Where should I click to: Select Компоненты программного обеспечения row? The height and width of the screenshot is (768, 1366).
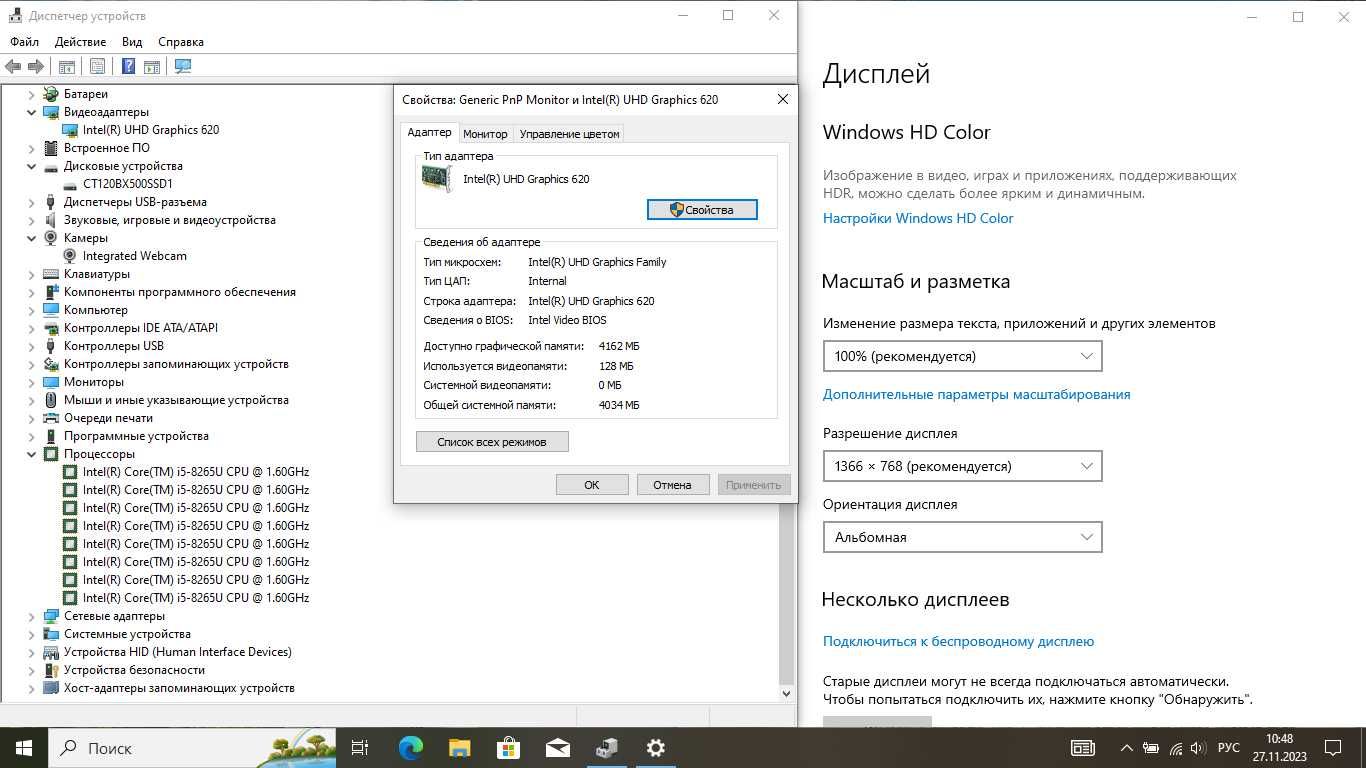pyautogui.click(x=180, y=292)
